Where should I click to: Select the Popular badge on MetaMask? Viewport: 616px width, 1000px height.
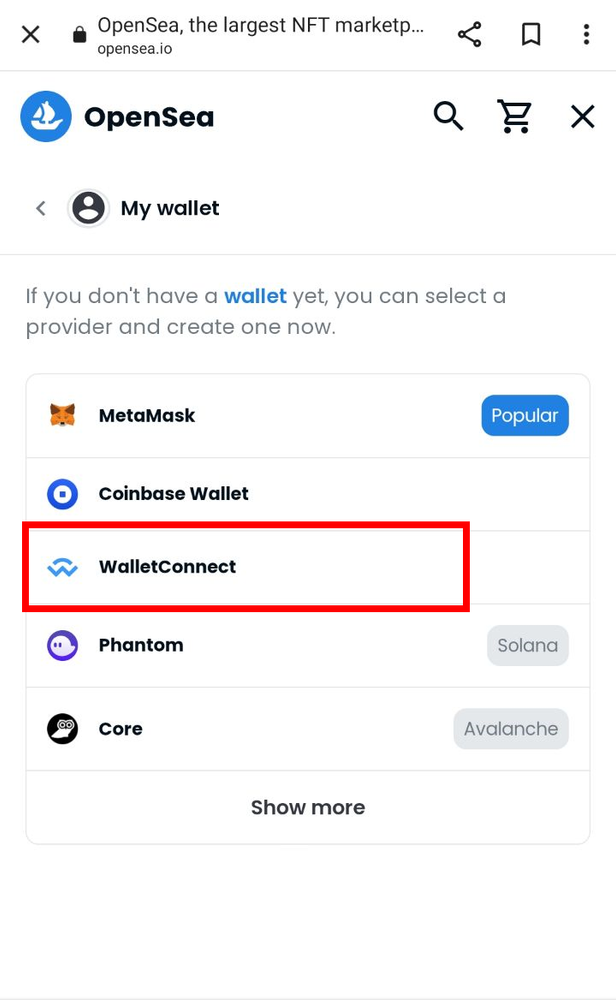(x=525, y=415)
